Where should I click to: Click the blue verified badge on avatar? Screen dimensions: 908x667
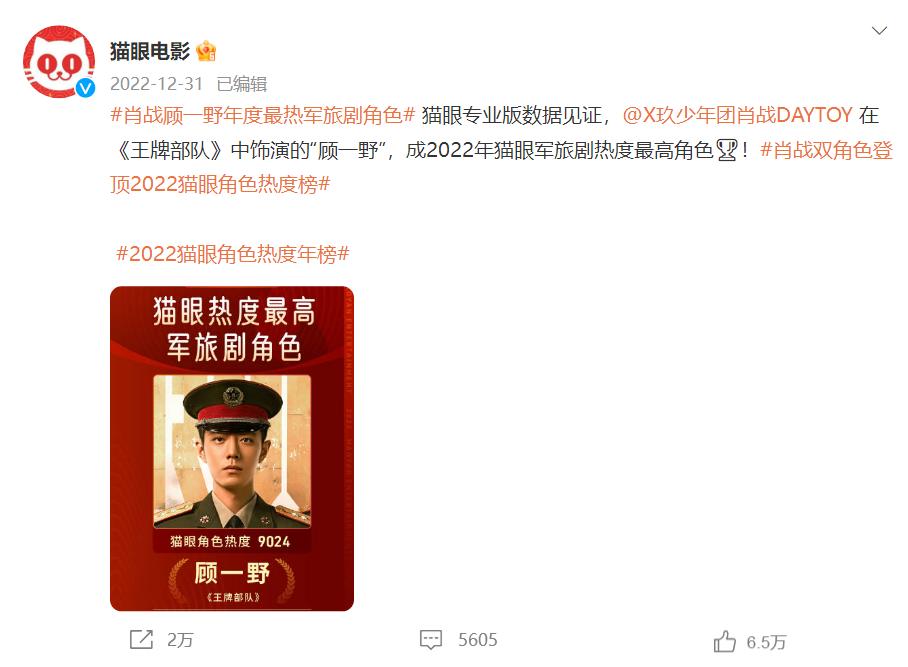click(86, 87)
